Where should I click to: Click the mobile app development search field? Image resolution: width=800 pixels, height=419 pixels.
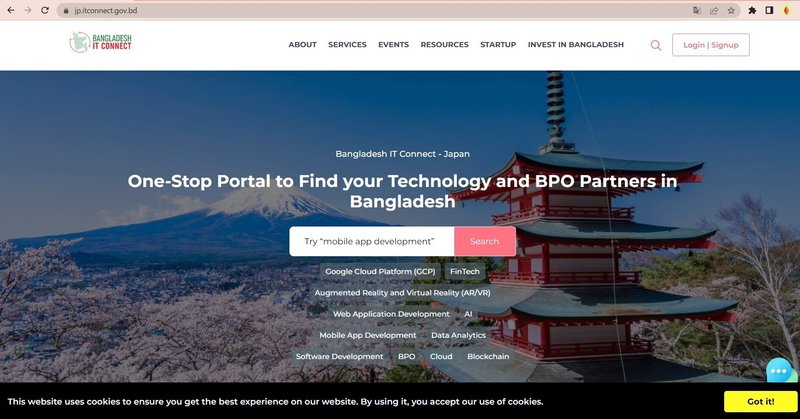point(371,241)
